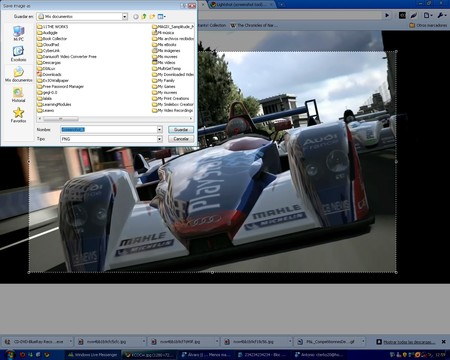Click the horizontal scrollbar thumb in file list
The height and width of the screenshot is (360, 450).
click(x=61, y=119)
